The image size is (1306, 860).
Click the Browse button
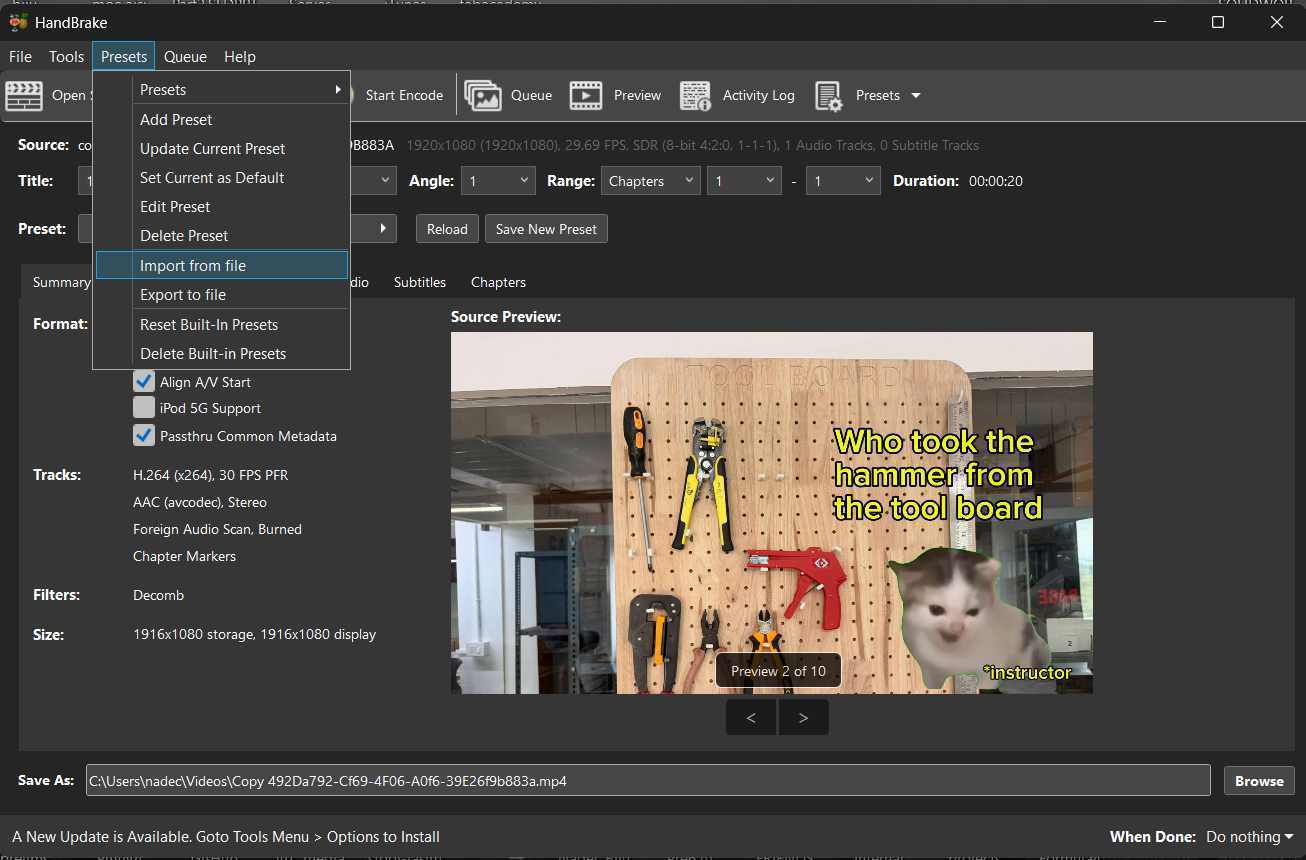point(1259,781)
